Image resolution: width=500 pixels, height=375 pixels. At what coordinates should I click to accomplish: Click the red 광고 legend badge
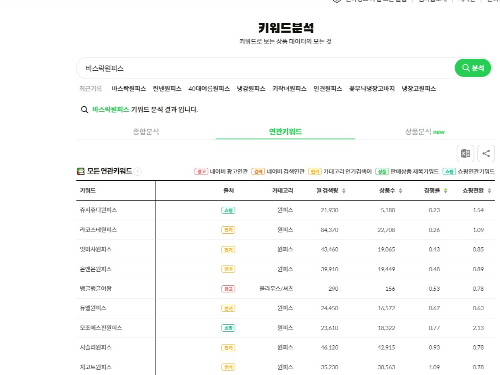pos(201,171)
